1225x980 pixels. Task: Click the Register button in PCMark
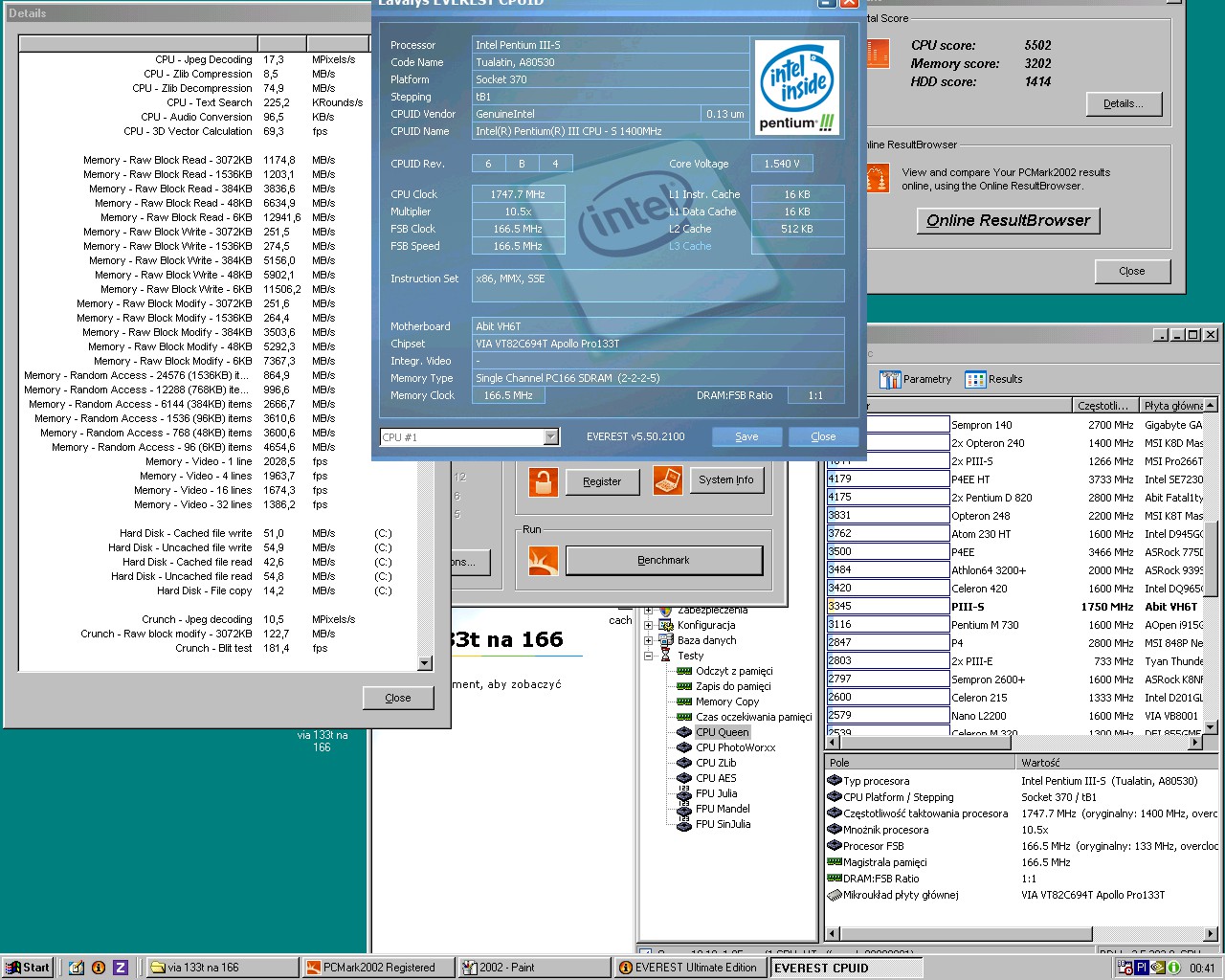coord(602,481)
